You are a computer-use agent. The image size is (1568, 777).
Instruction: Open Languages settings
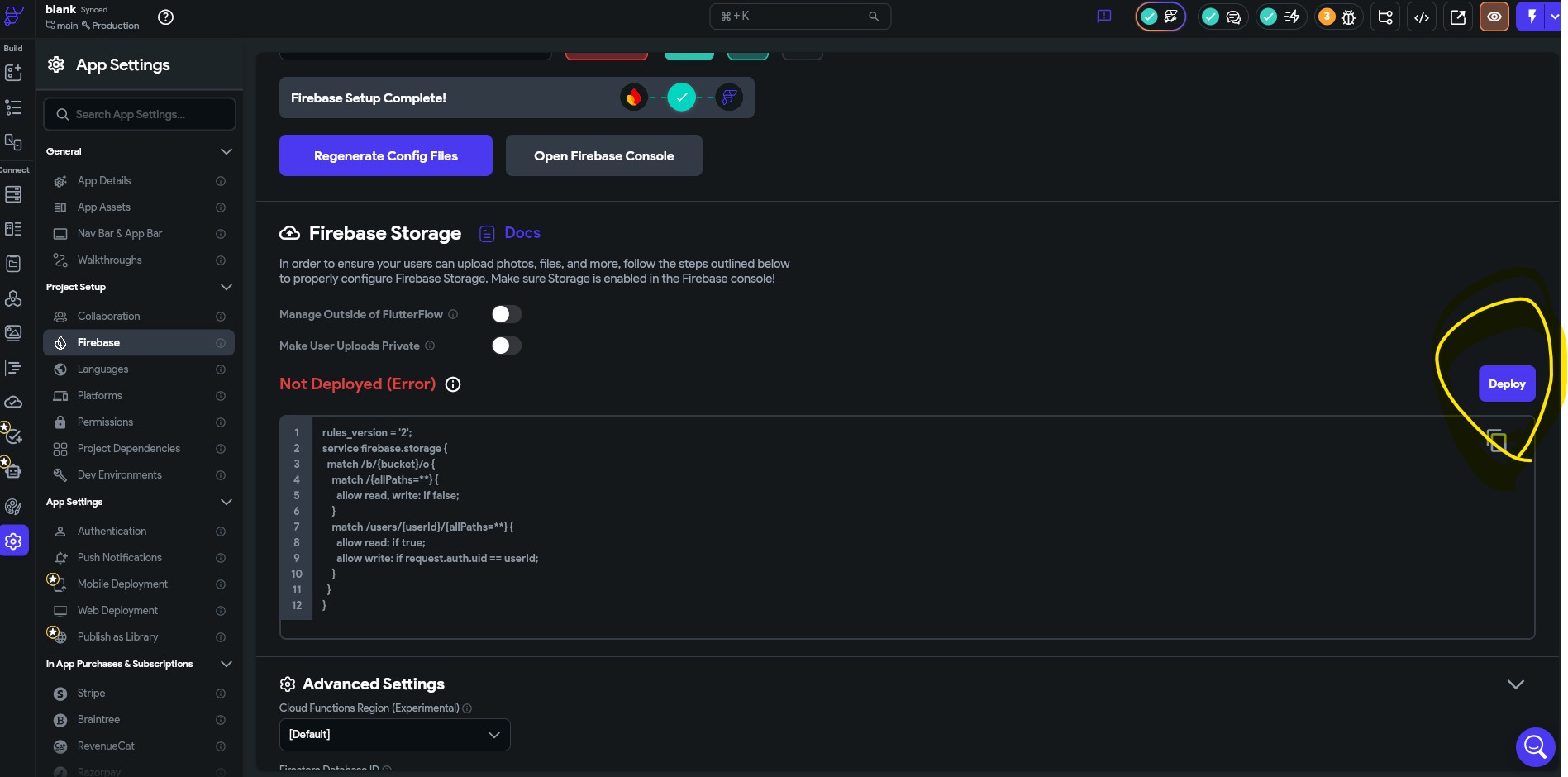click(139, 369)
